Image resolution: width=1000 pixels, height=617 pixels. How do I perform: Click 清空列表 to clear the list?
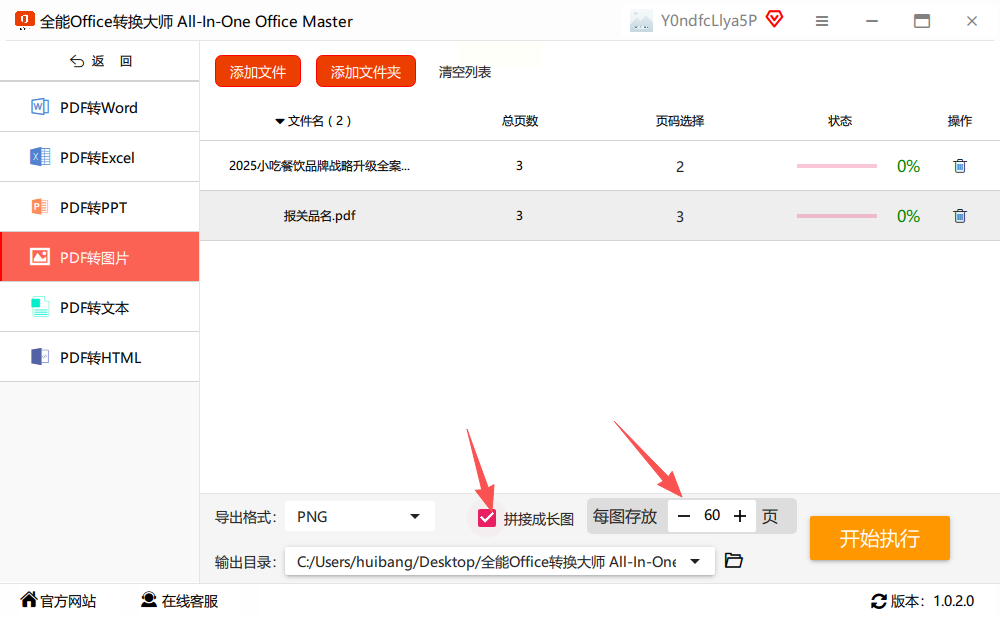tap(465, 72)
